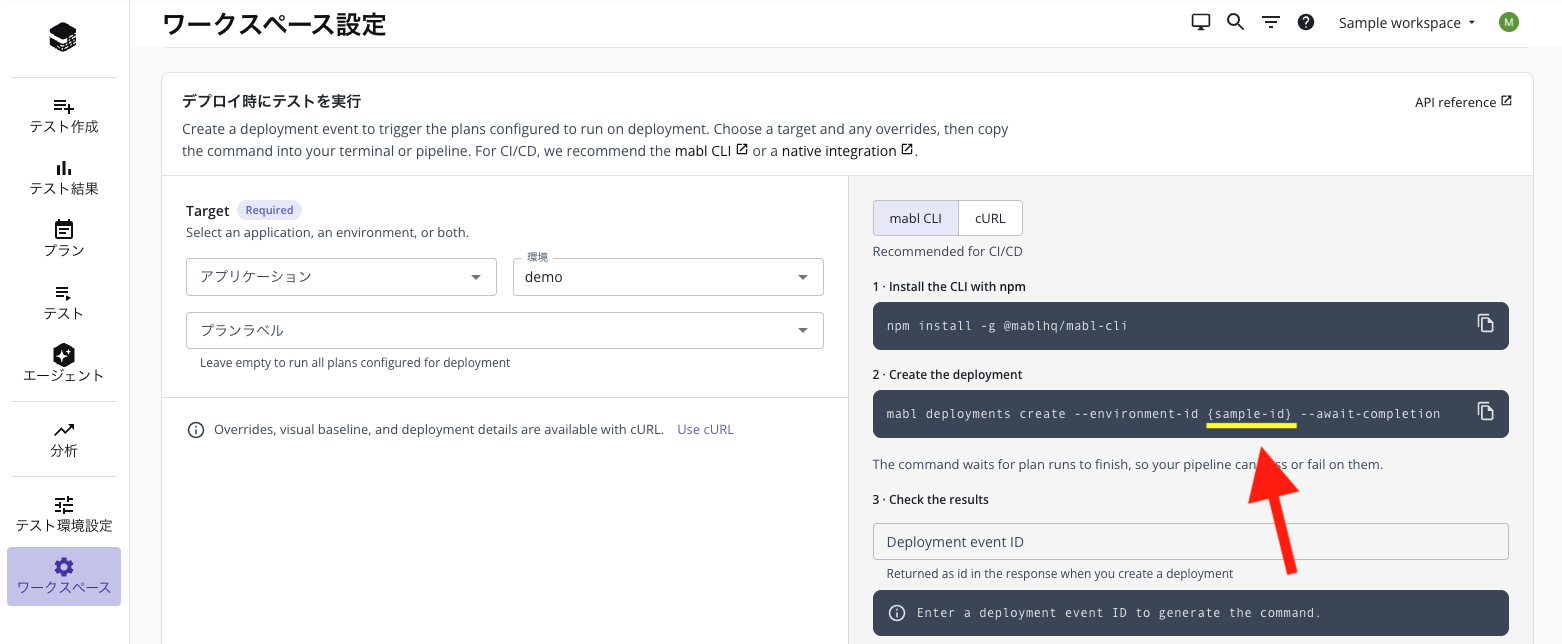
Task: Click the overrides info icon
Action: point(196,430)
